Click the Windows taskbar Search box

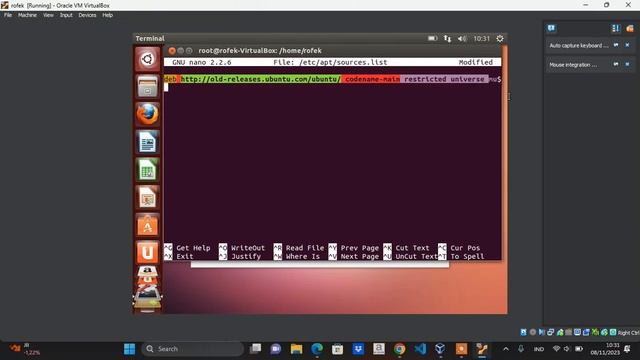pyautogui.click(x=192, y=349)
